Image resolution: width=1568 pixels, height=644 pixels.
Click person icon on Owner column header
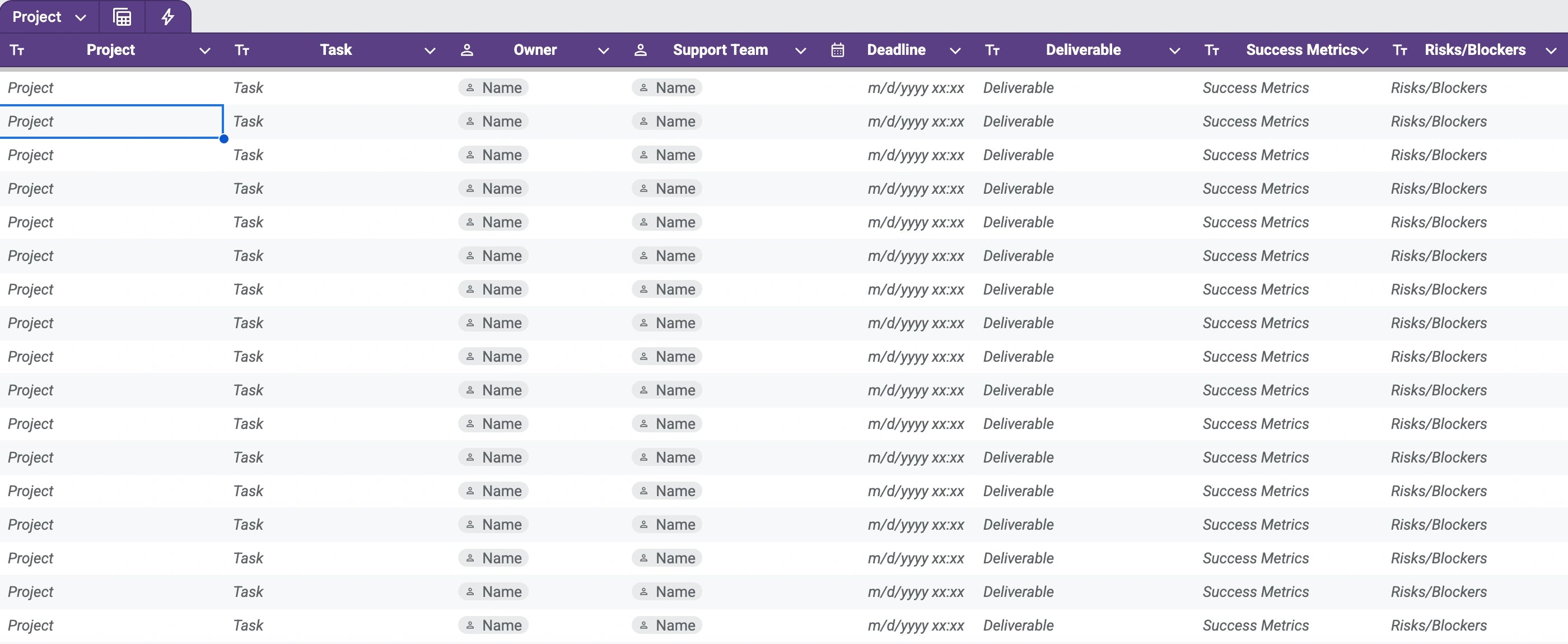(x=467, y=50)
